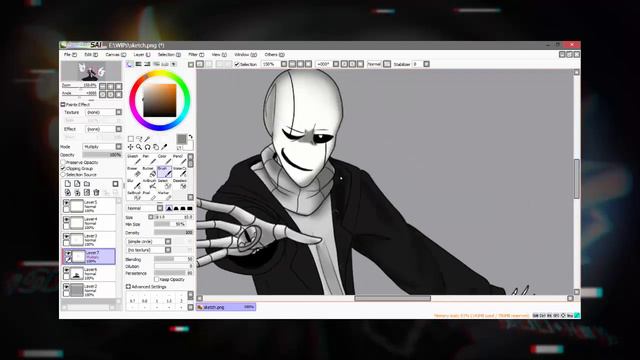
Task: Swap foreground and background colors
Action: click(x=190, y=137)
